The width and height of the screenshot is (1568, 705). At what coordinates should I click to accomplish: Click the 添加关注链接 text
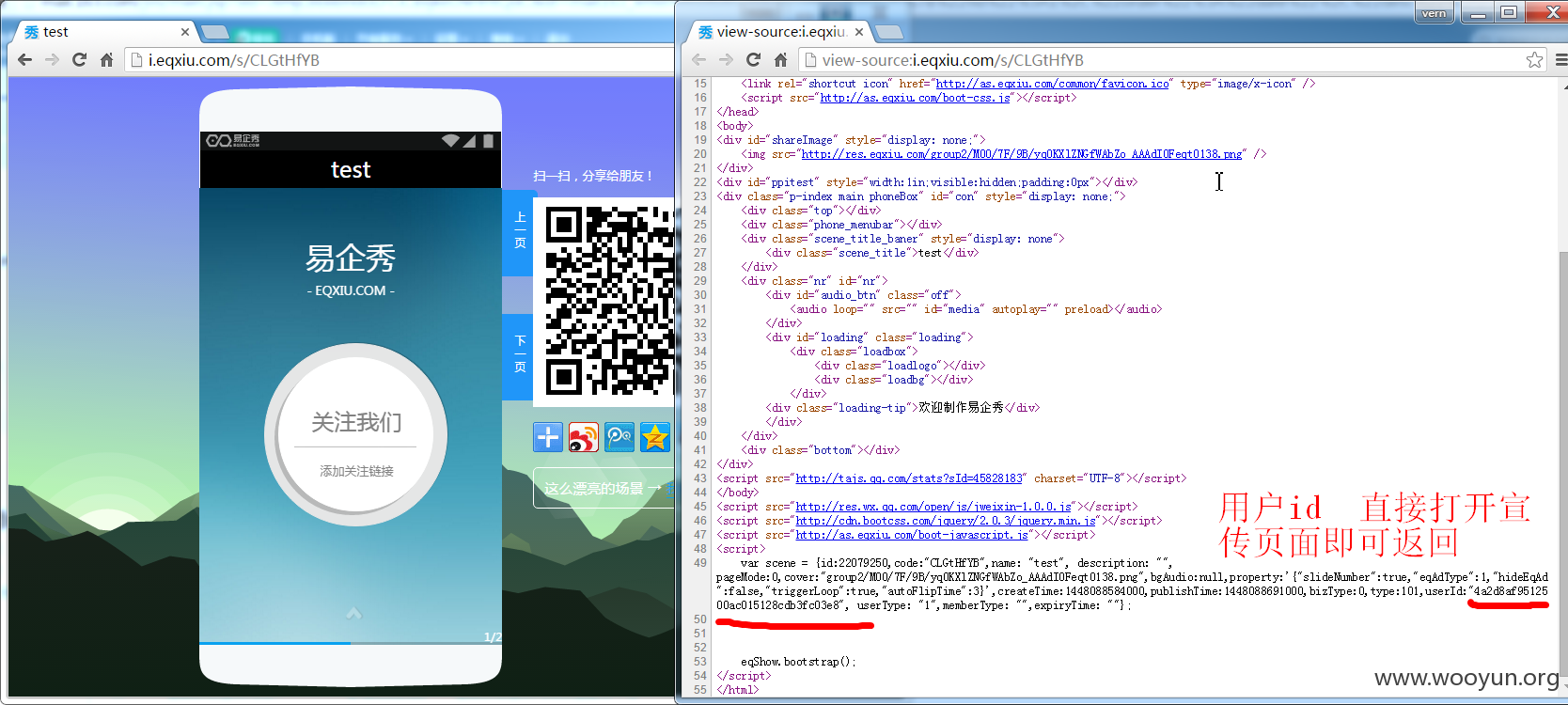coord(356,471)
